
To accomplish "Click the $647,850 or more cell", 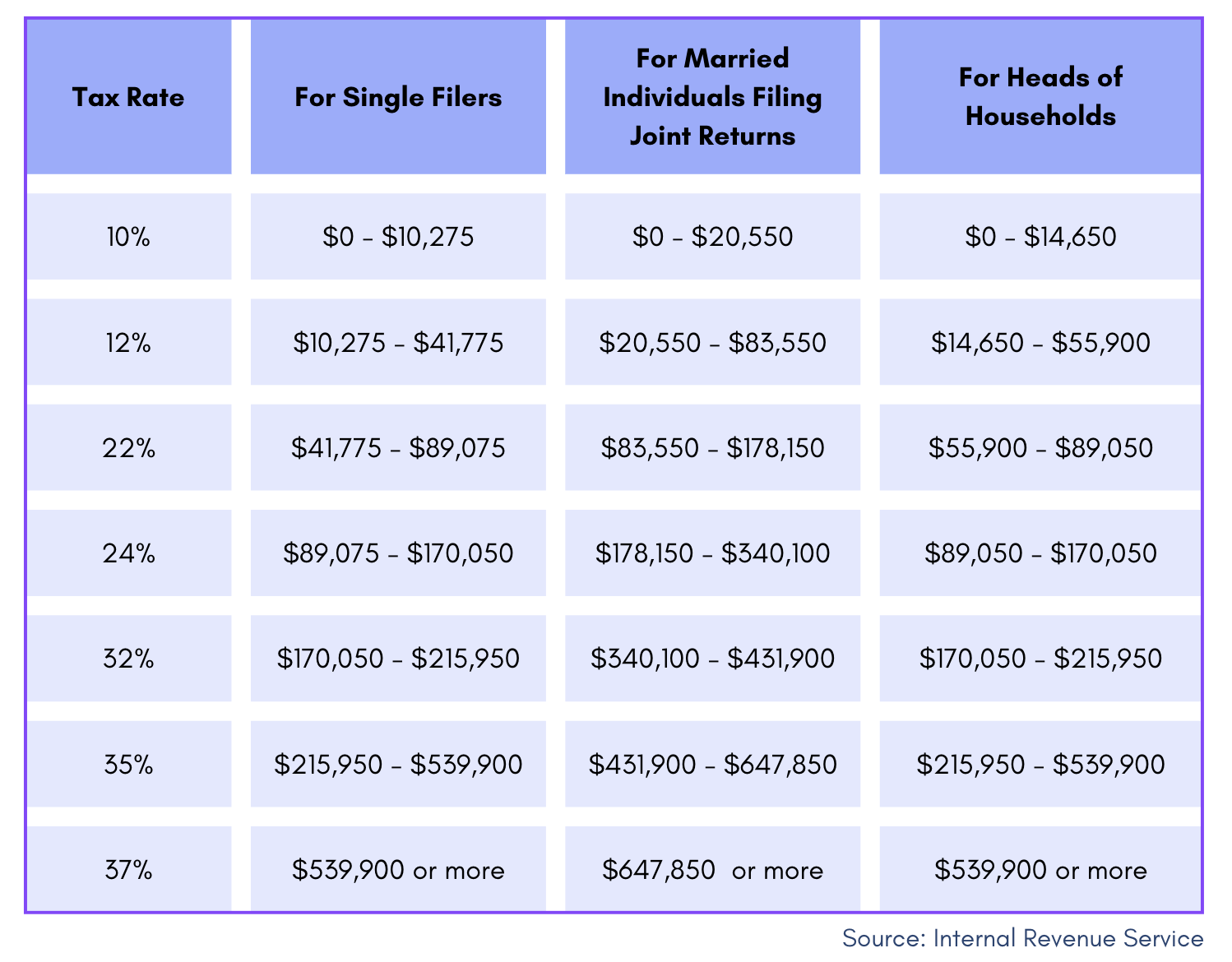I will tap(712, 869).
